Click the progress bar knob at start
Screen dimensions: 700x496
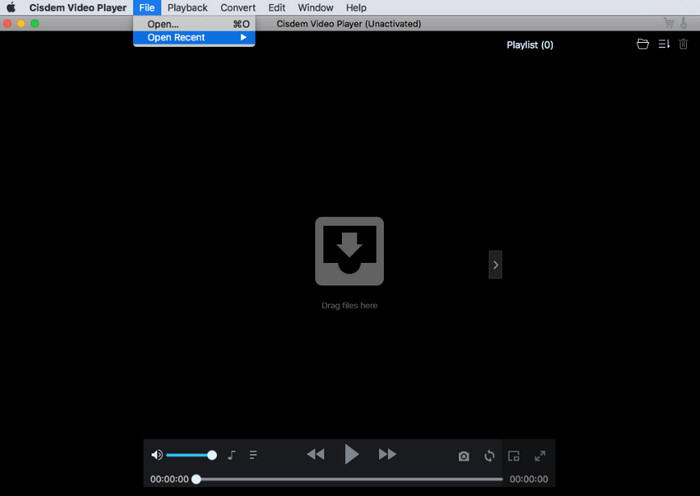click(196, 479)
